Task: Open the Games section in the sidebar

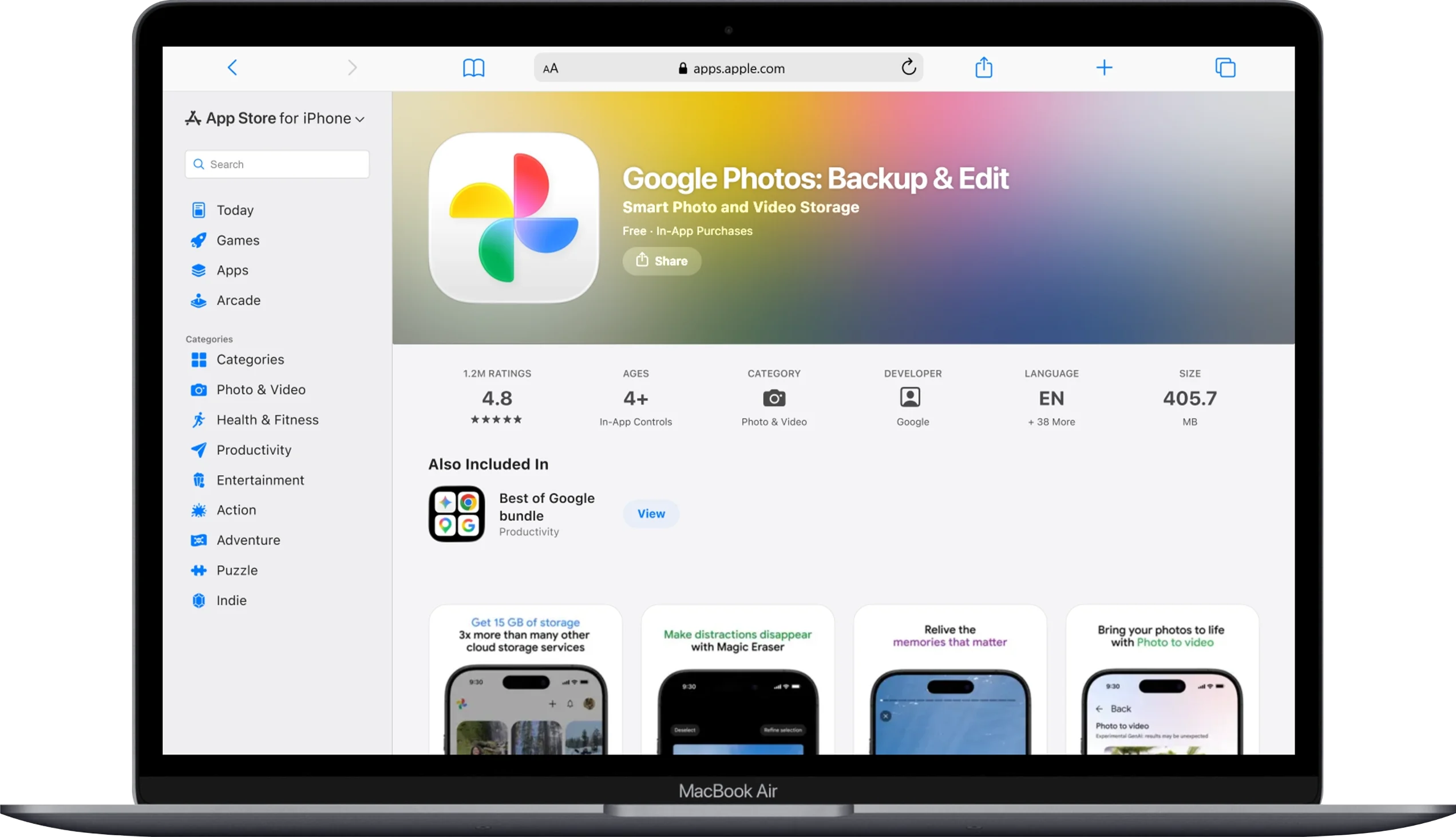Action: 238,240
